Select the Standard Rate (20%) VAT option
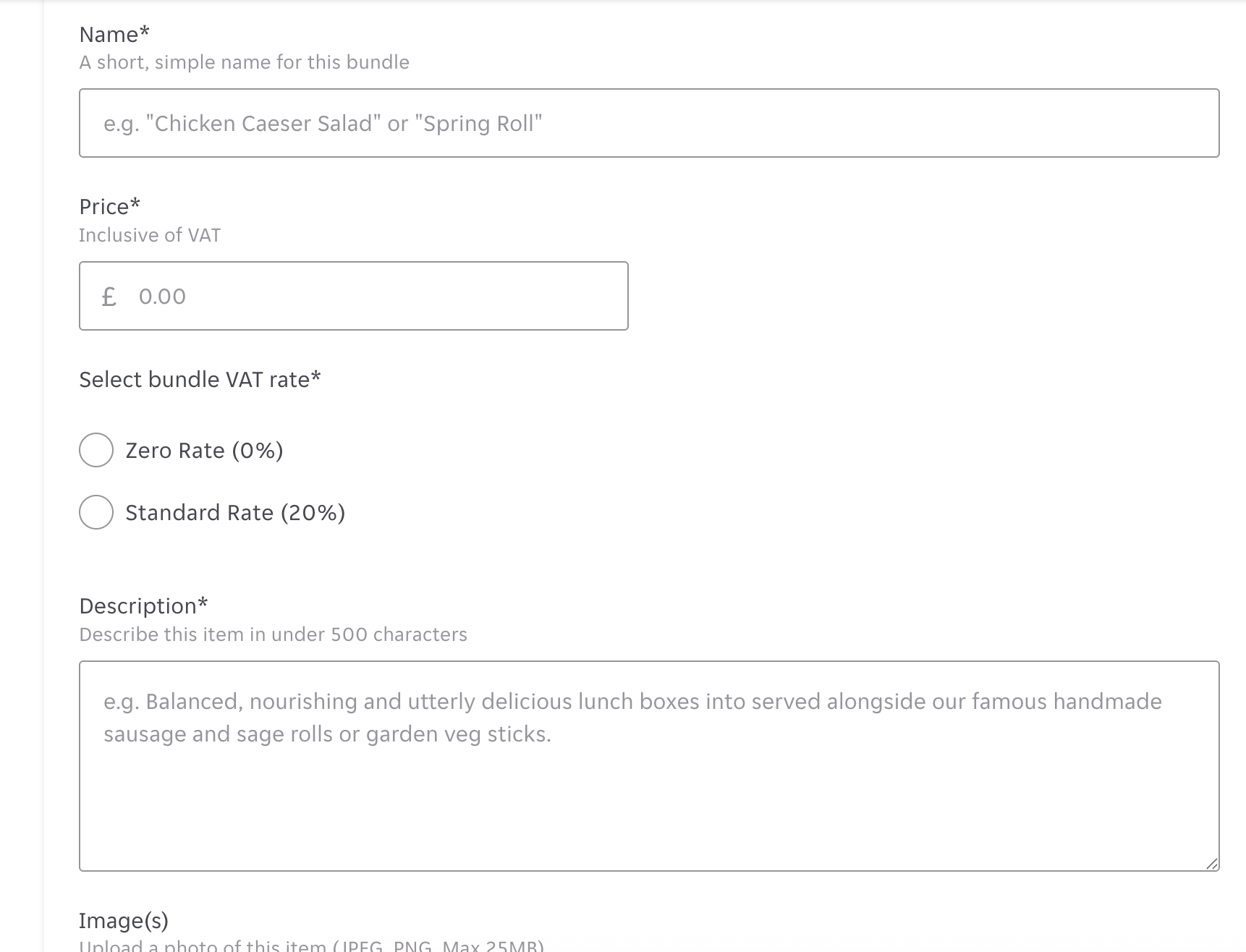Viewport: 1246px width, 952px height. click(235, 512)
